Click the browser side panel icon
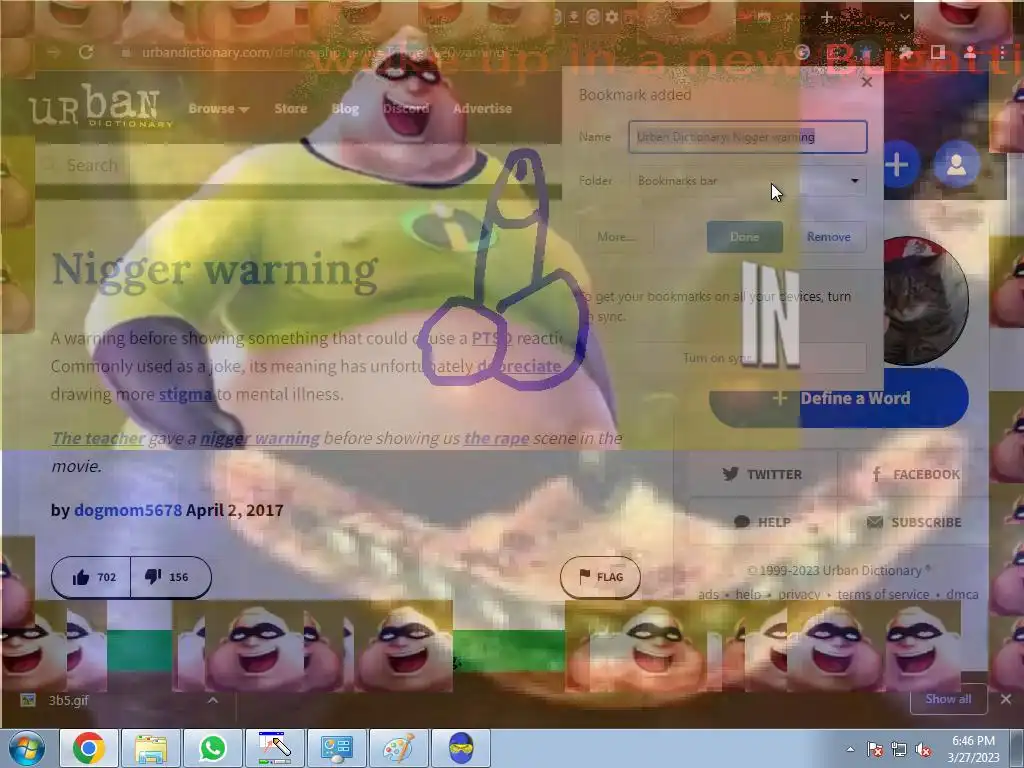The image size is (1024, 768). click(x=937, y=52)
